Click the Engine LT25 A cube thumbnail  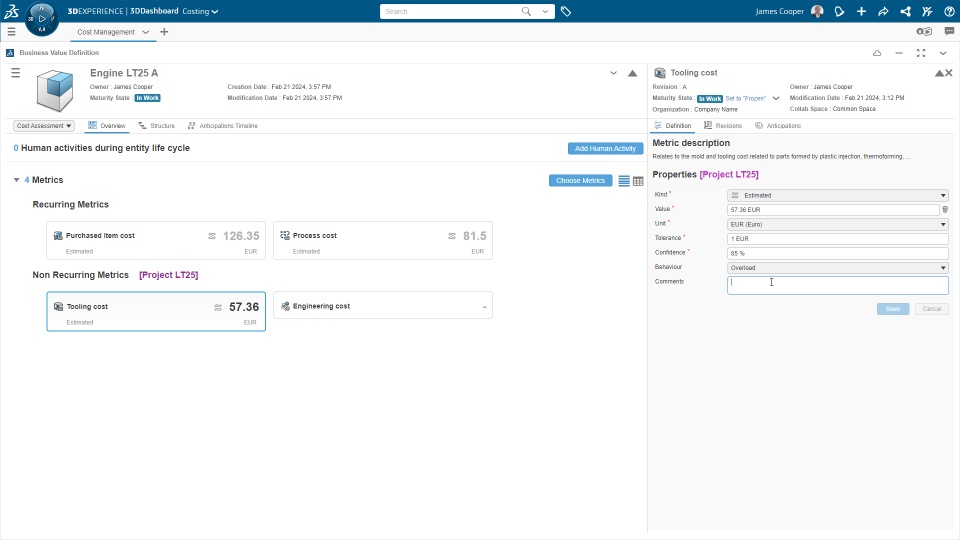click(55, 91)
